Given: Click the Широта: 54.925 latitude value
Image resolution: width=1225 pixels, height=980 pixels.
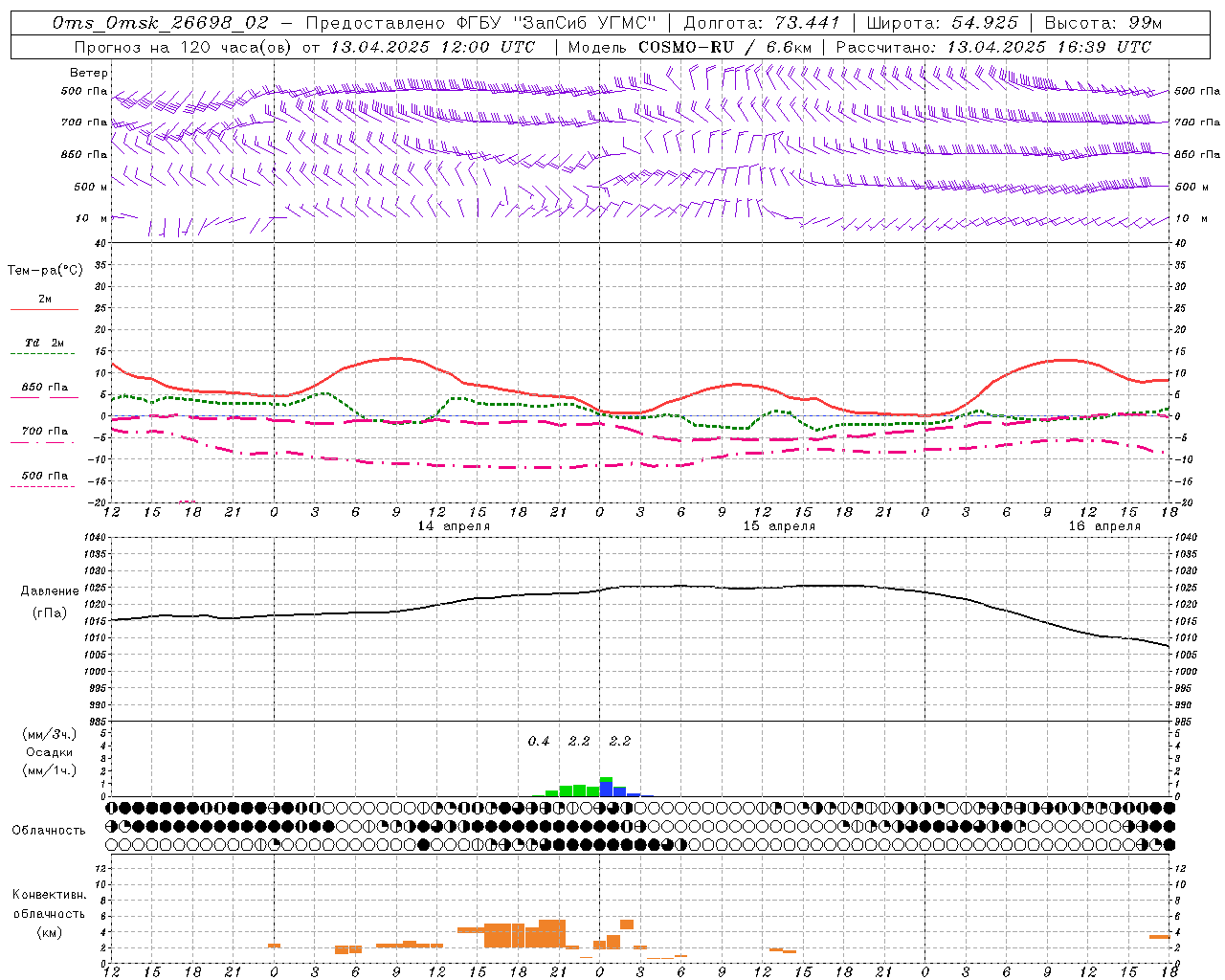Looking at the screenshot, I should pos(942,23).
